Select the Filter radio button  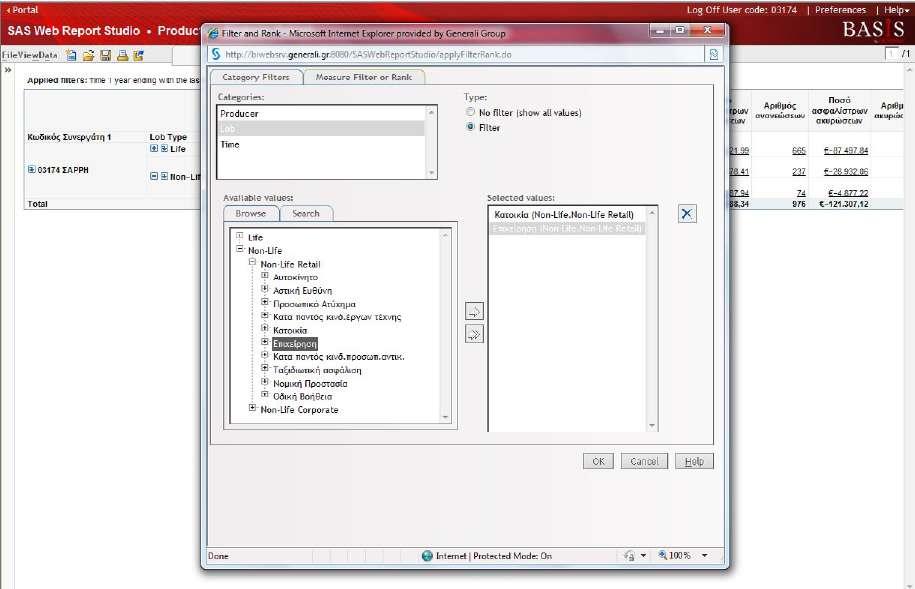click(470, 127)
